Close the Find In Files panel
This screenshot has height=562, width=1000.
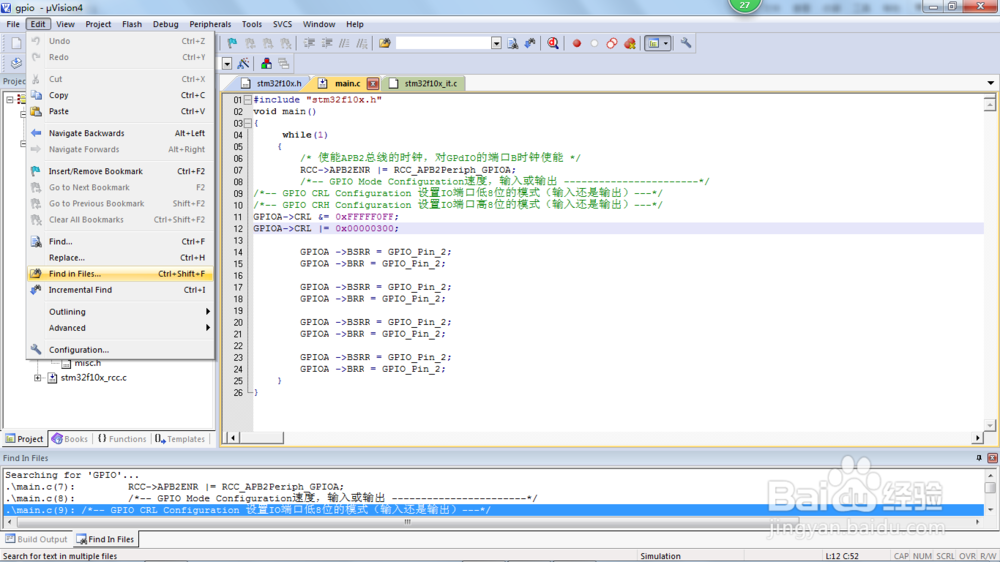(x=992, y=458)
